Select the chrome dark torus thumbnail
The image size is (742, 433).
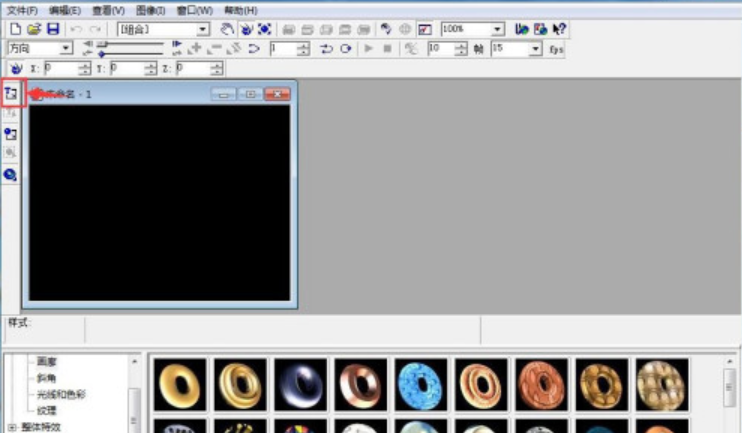tap(300, 385)
